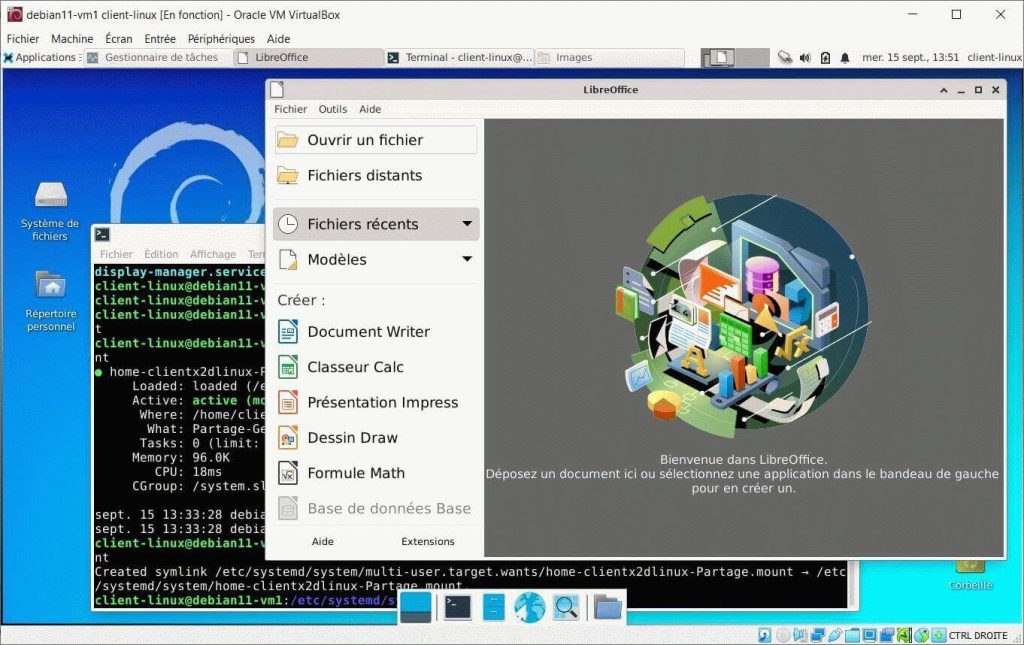The height and width of the screenshot is (645, 1024).
Task: Switch to Images taskbar button
Action: (609, 57)
